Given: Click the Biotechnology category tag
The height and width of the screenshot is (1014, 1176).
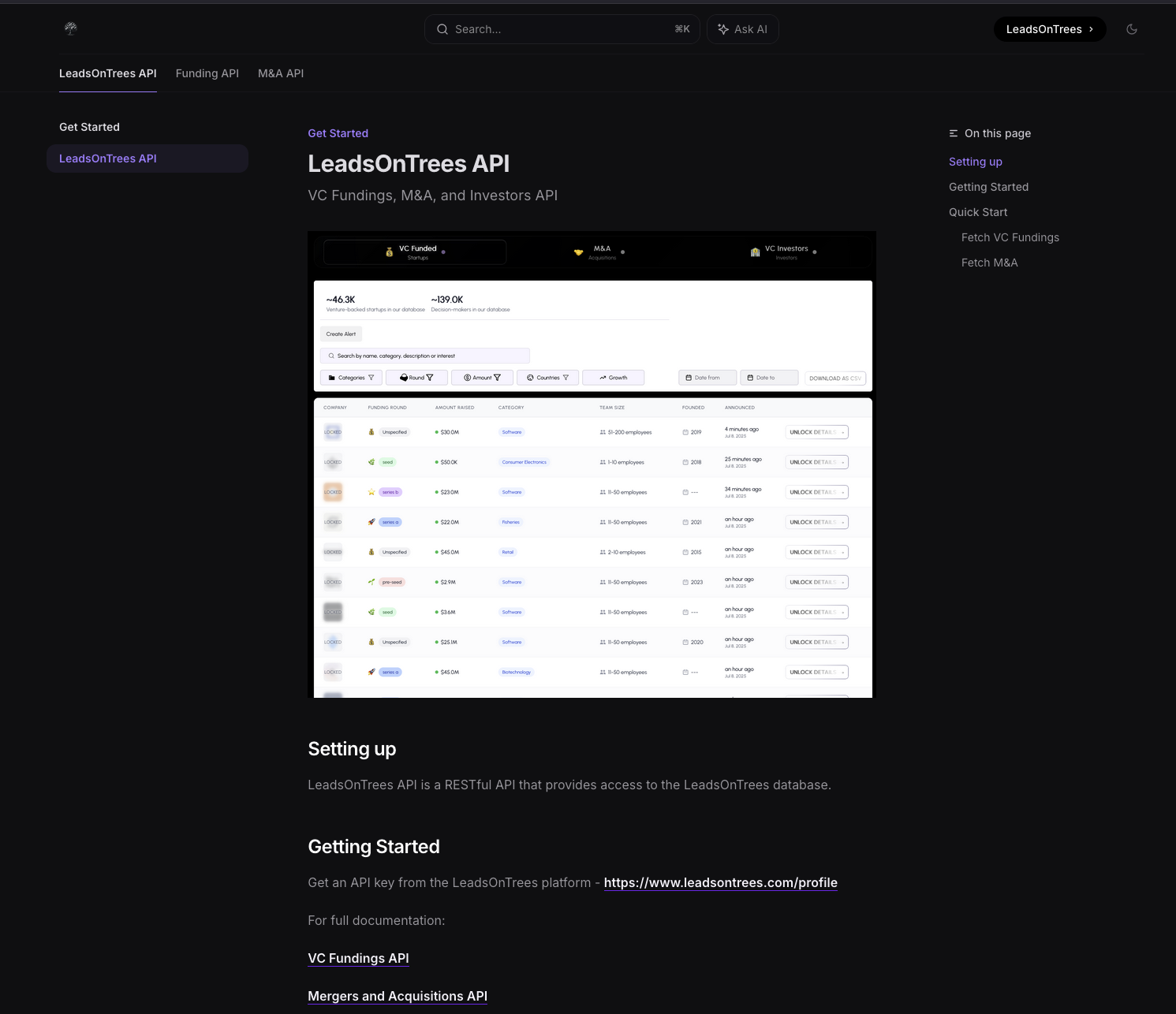Looking at the screenshot, I should click(516, 672).
